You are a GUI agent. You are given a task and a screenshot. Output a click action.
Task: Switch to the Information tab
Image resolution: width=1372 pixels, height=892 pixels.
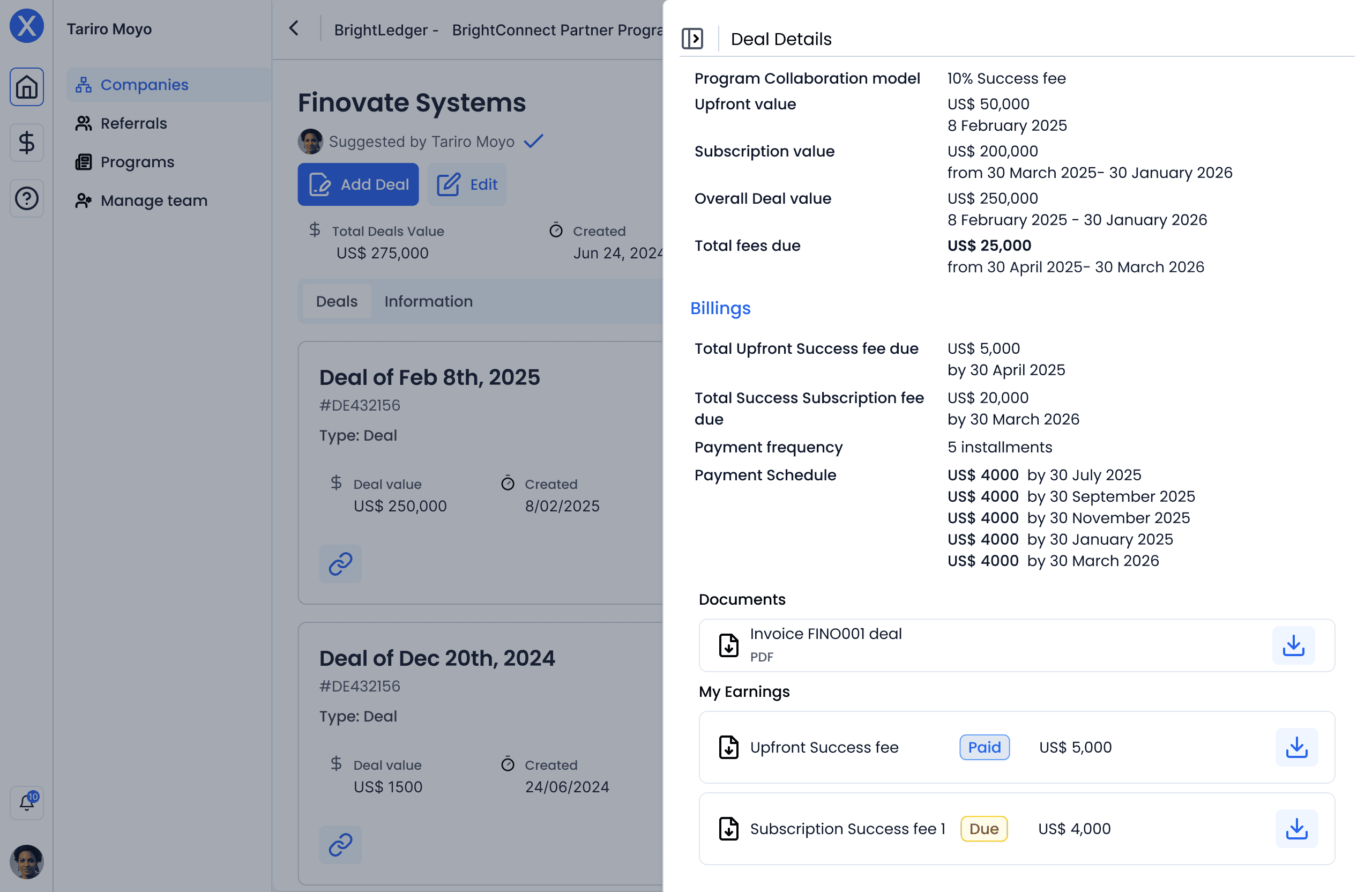tap(428, 301)
